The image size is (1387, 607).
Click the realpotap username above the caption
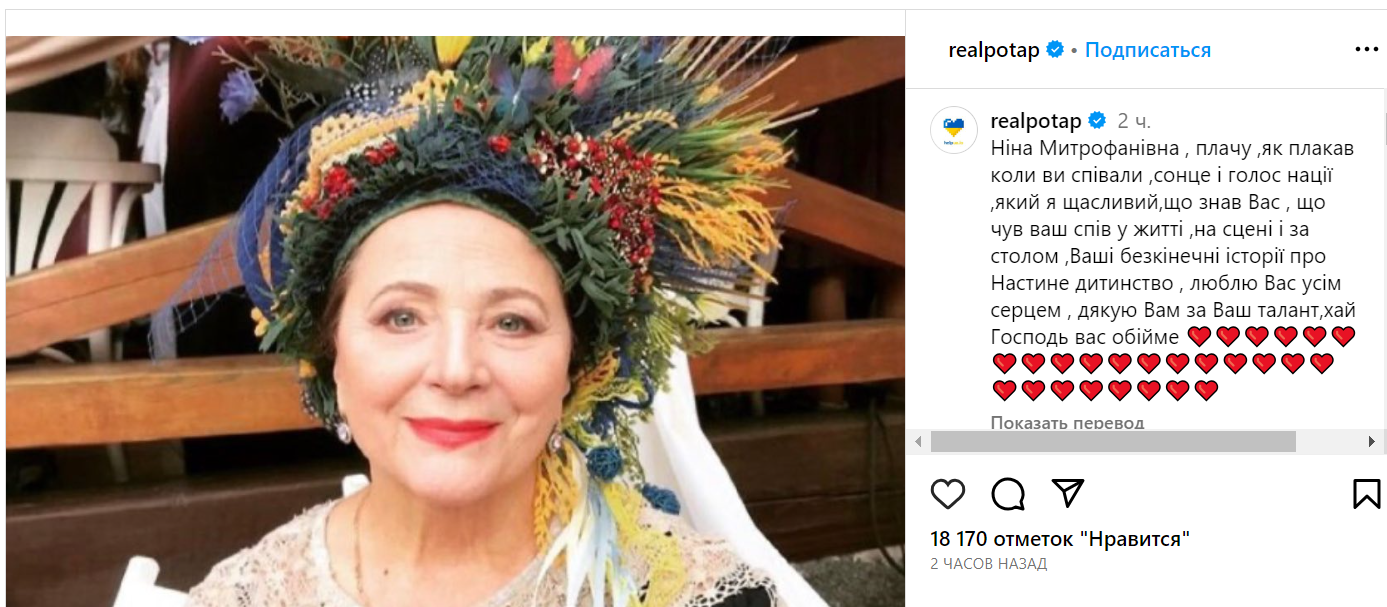coord(1036,121)
